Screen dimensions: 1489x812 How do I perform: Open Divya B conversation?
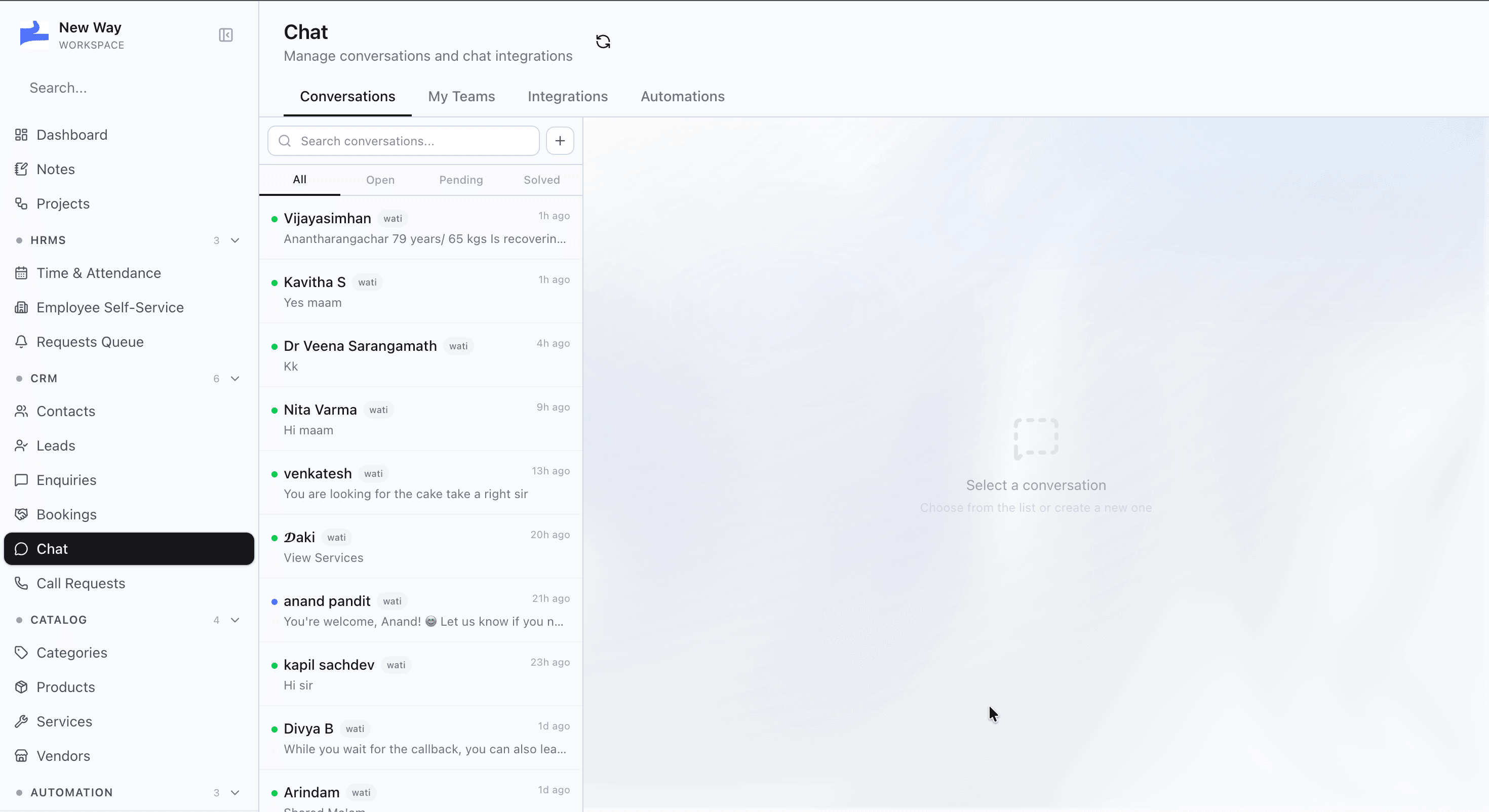[421, 738]
